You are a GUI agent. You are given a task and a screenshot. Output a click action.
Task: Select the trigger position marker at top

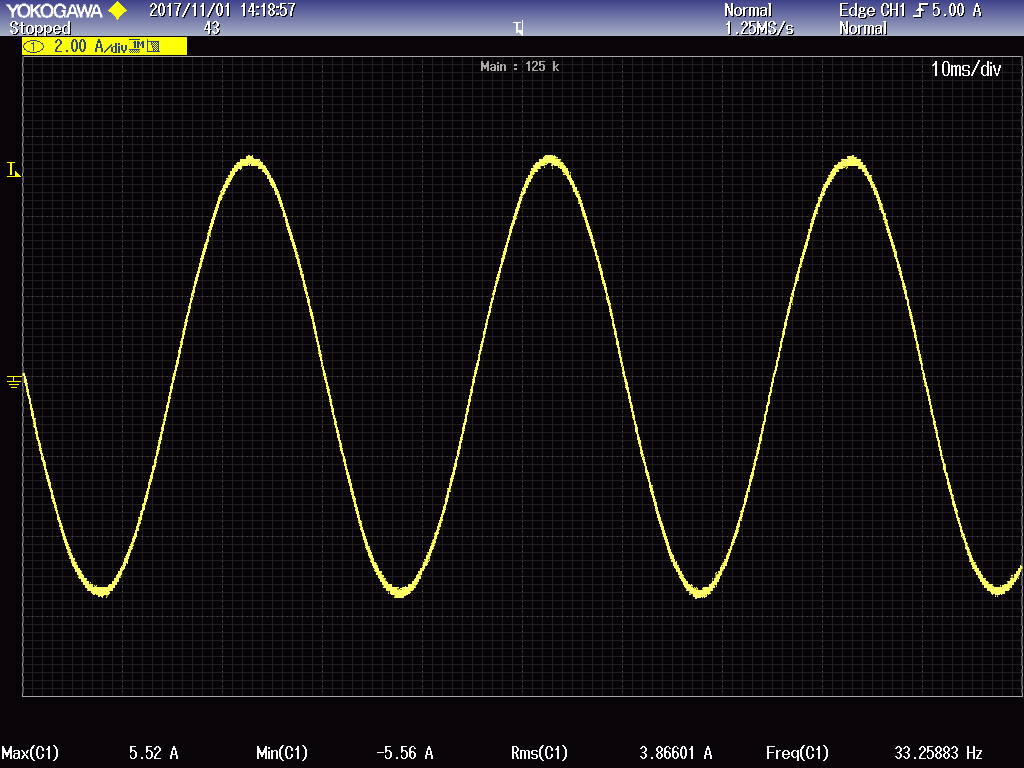519,27
